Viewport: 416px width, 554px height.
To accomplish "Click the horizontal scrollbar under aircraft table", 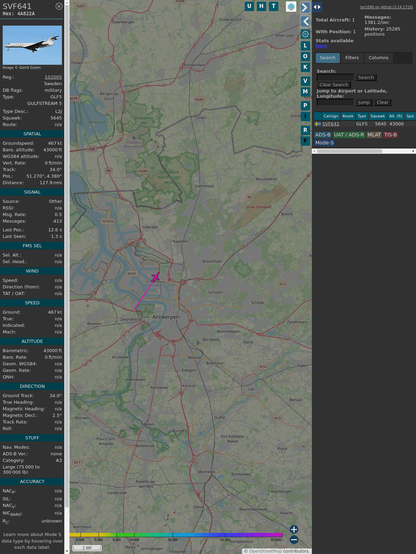I will click(x=364, y=151).
